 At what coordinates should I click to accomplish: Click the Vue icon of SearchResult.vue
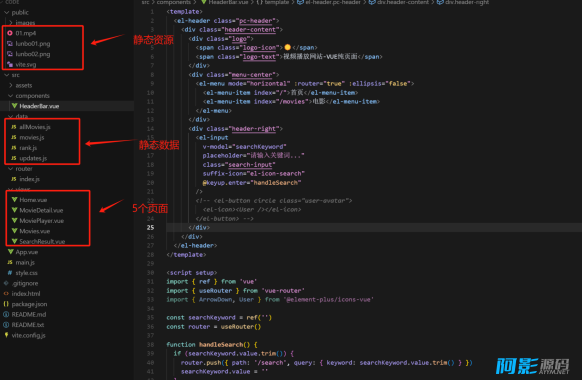pos(14,241)
